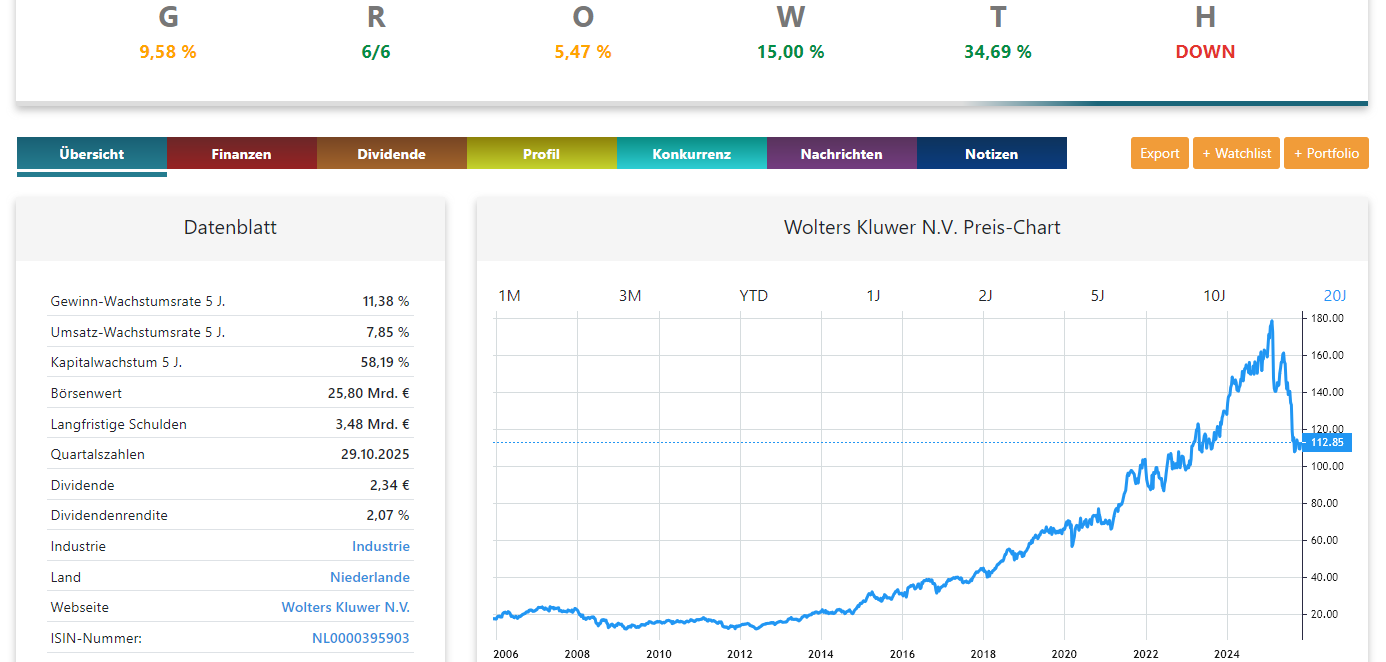Open the Dividende tab
Screen dimensions: 1386x662
[391, 154]
